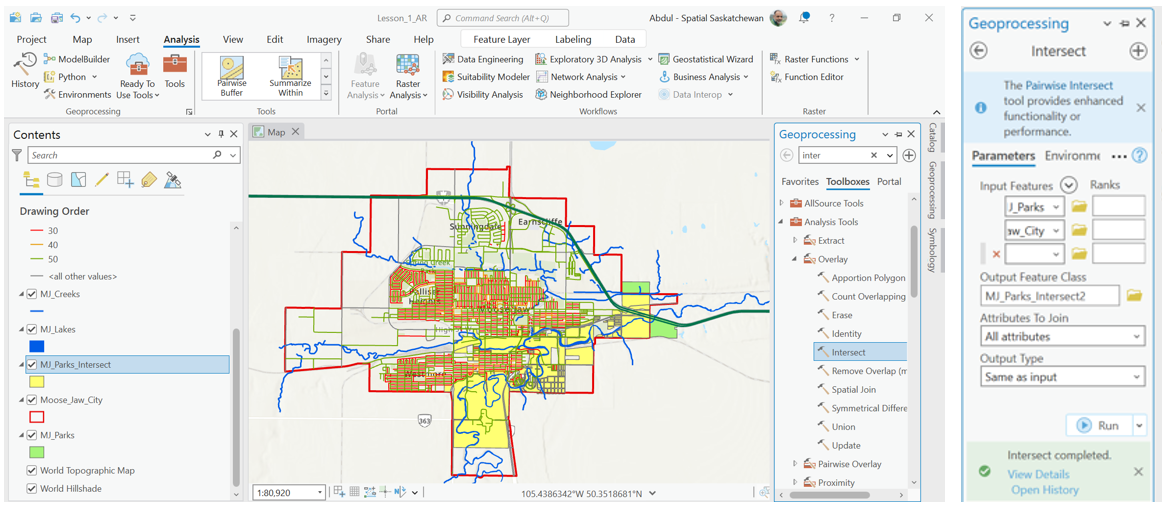The width and height of the screenshot is (1162, 510).
Task: Browse for Output Feature Class folder
Action: [x=1134, y=296]
